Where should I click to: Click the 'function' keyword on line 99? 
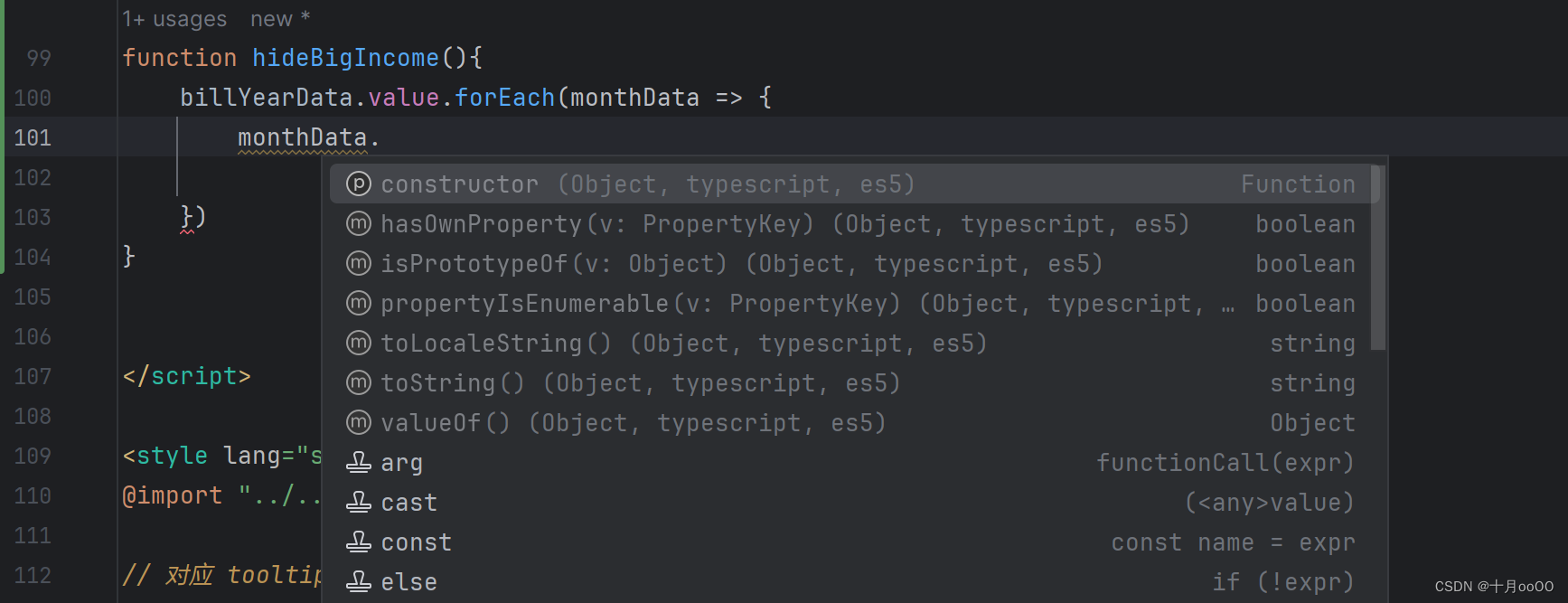180,58
